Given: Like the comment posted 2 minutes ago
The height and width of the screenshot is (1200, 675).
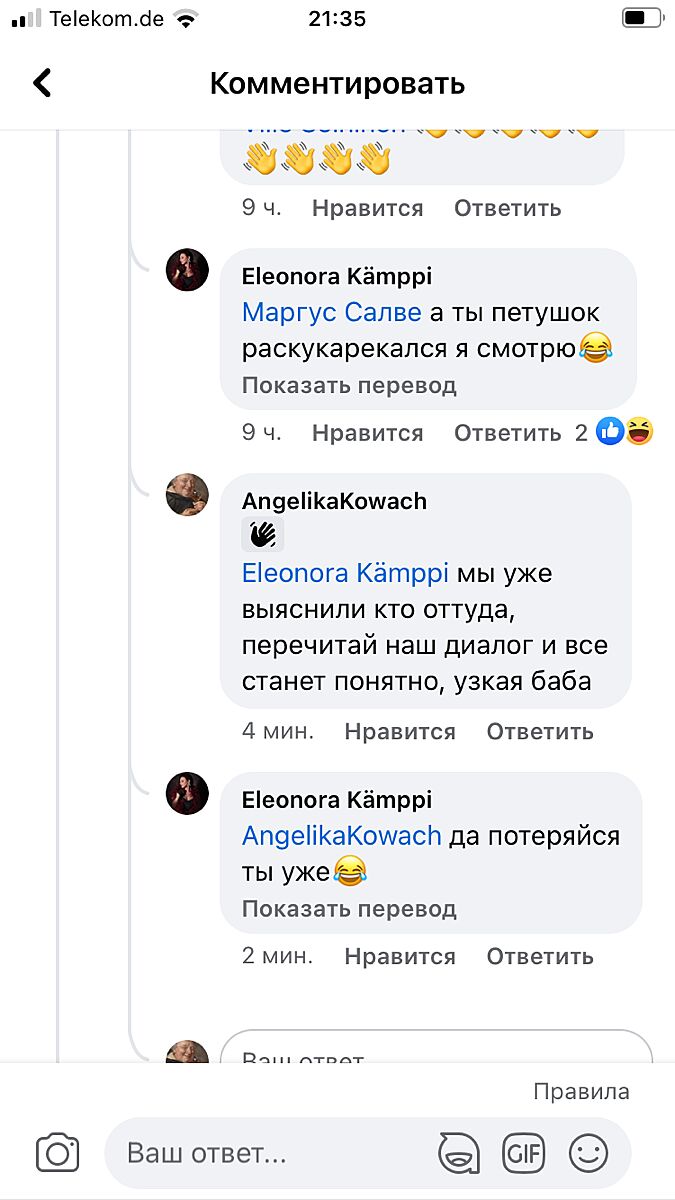Looking at the screenshot, I should coord(400,956).
